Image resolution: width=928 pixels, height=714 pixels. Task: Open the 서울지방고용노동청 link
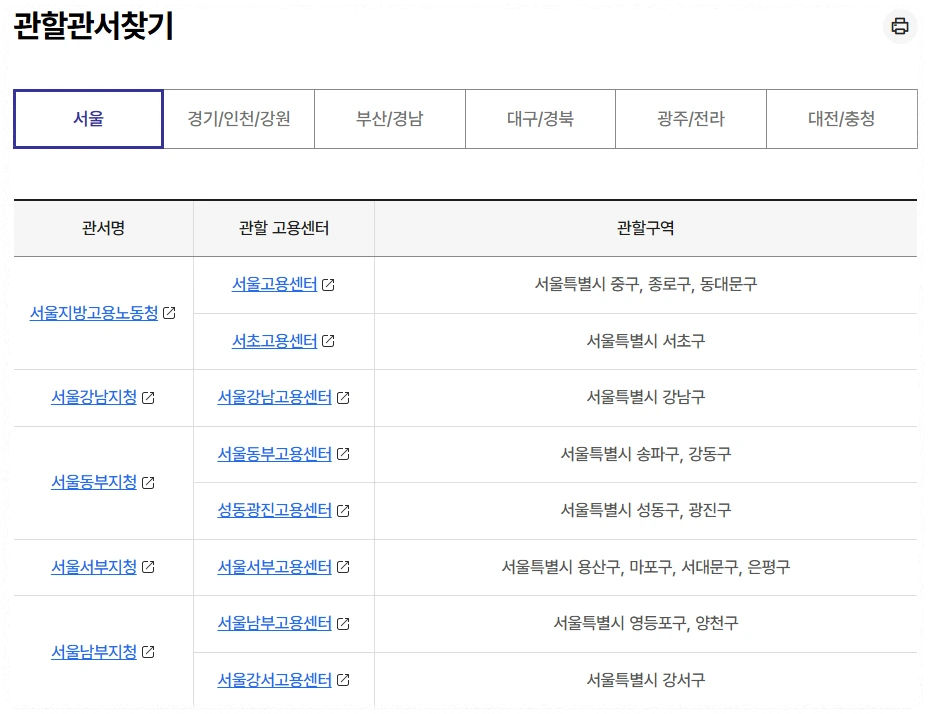95,312
